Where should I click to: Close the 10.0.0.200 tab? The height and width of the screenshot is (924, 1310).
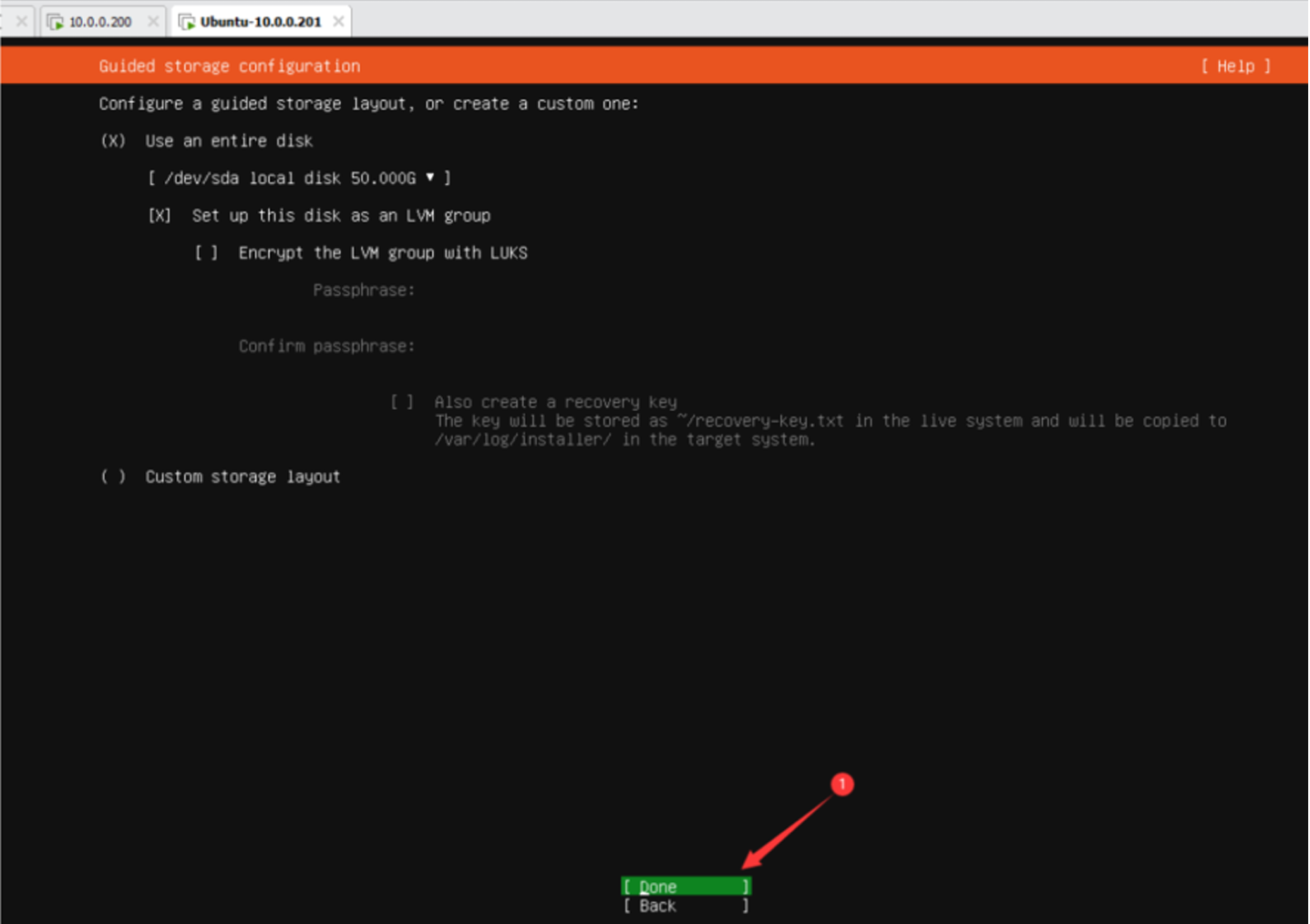tap(153, 22)
